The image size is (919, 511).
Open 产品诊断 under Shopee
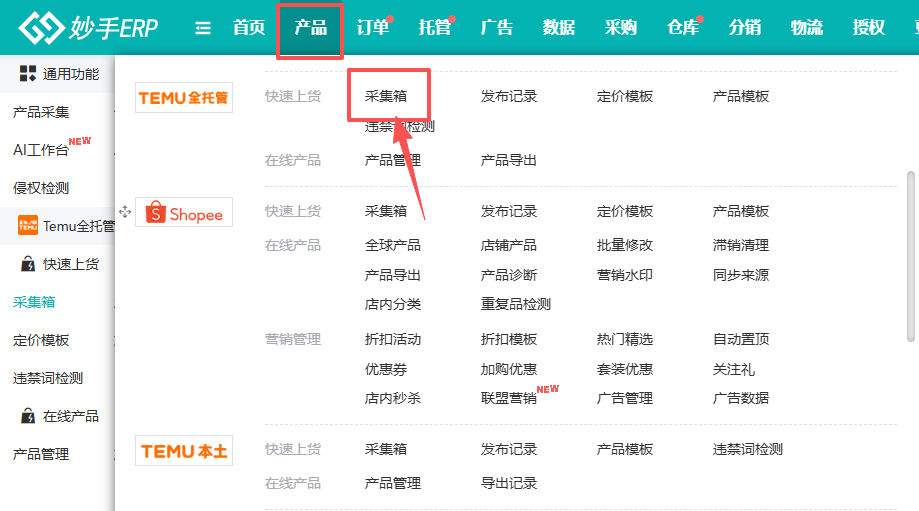click(x=509, y=275)
